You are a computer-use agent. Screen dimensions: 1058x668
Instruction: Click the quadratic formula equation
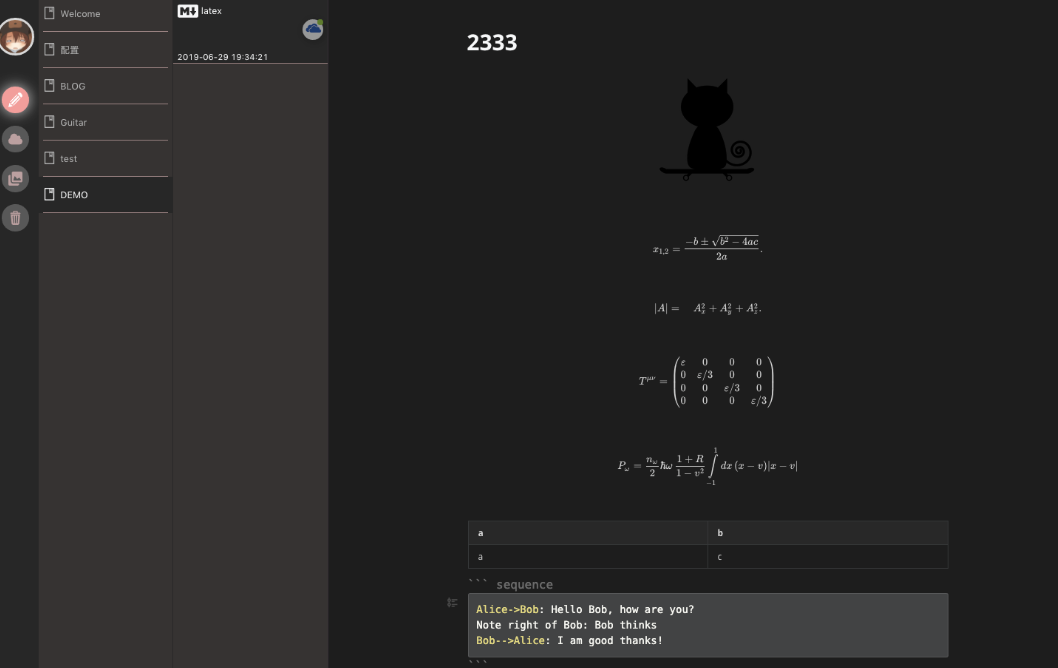[x=708, y=248]
